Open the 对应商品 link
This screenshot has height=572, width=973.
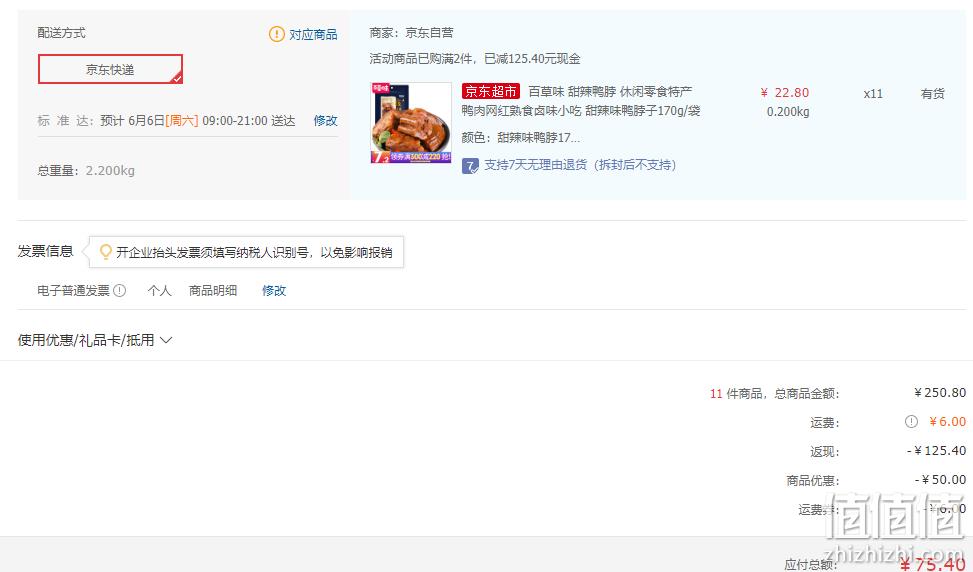coord(313,35)
